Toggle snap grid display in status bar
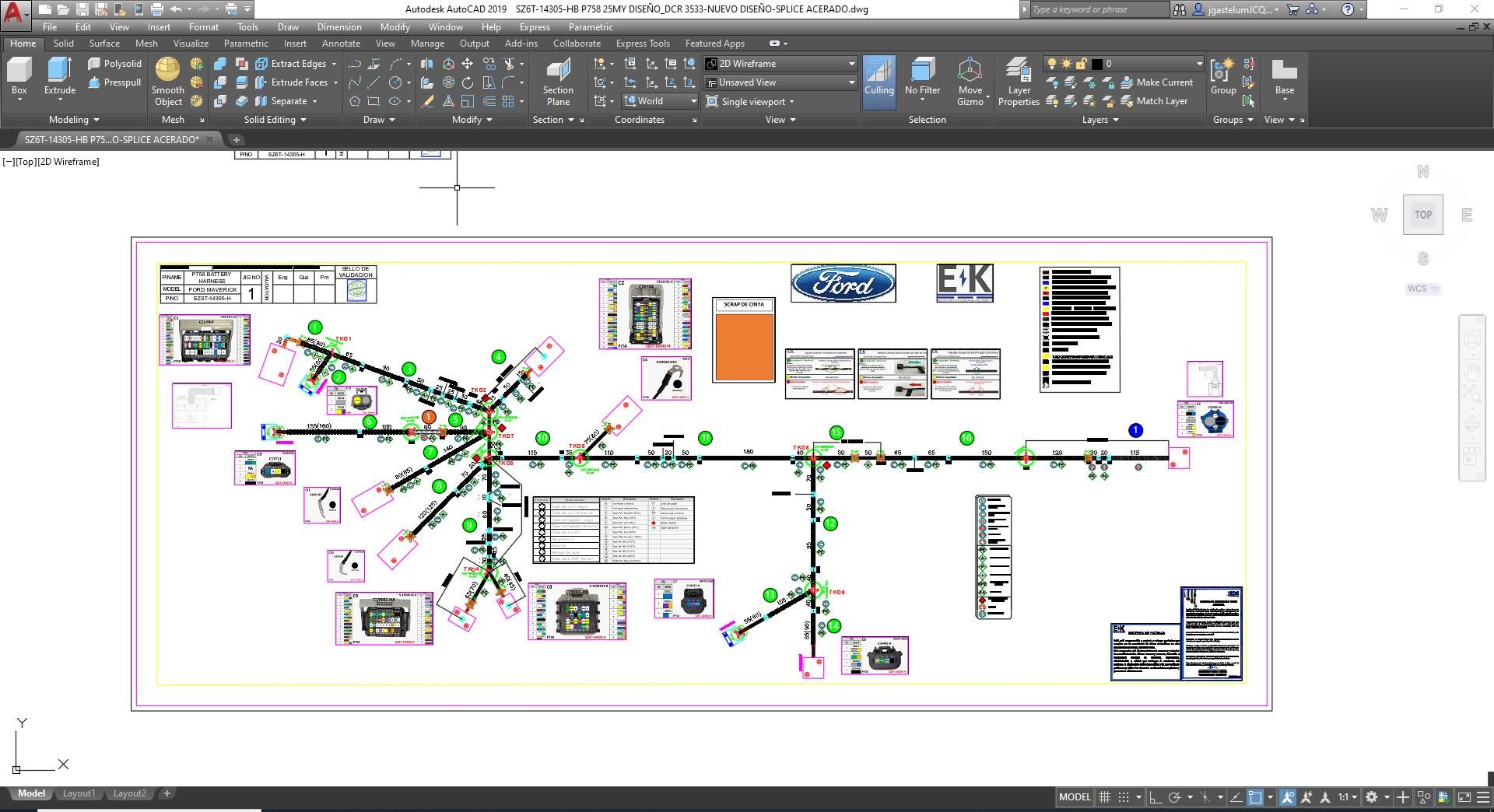Screen dimensions: 1494x812 (1105, 796)
